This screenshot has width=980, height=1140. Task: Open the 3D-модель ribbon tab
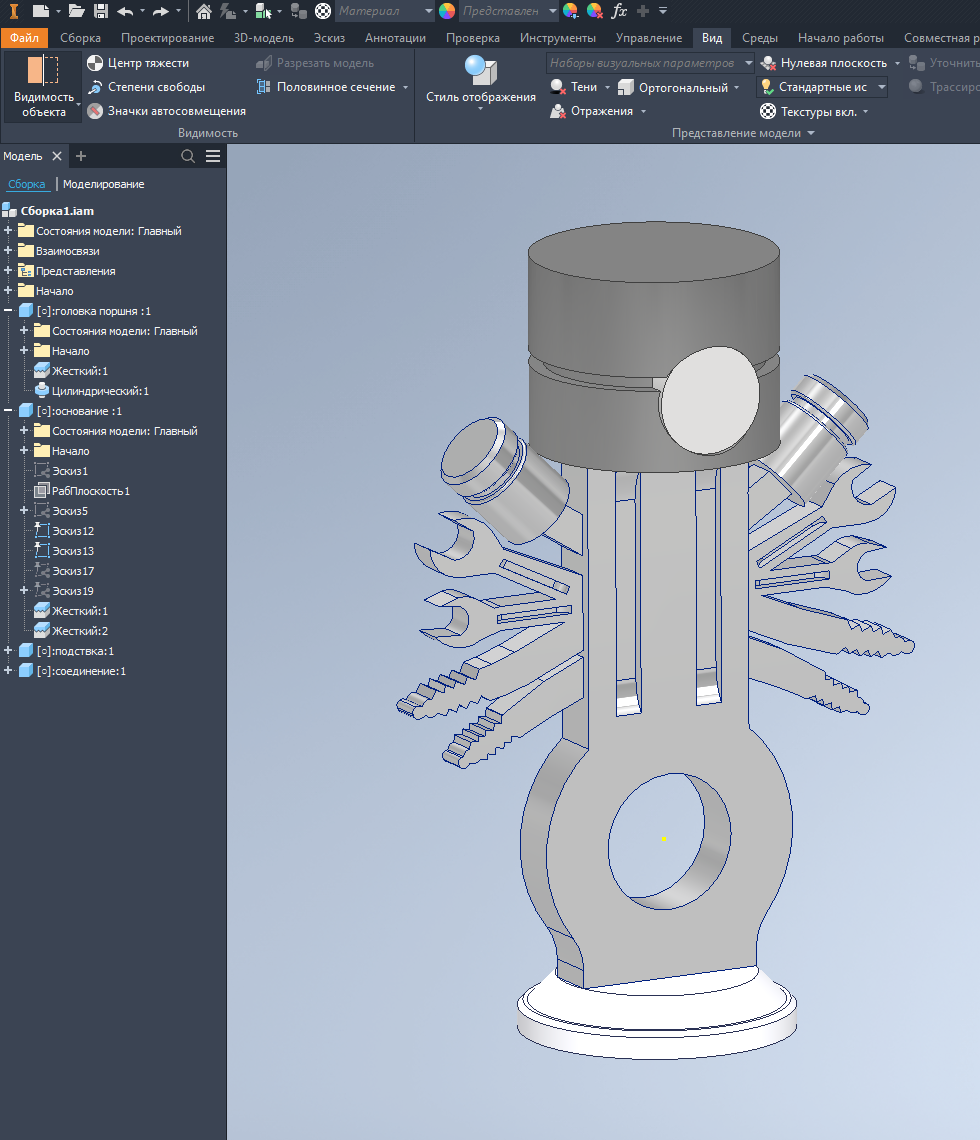point(264,38)
